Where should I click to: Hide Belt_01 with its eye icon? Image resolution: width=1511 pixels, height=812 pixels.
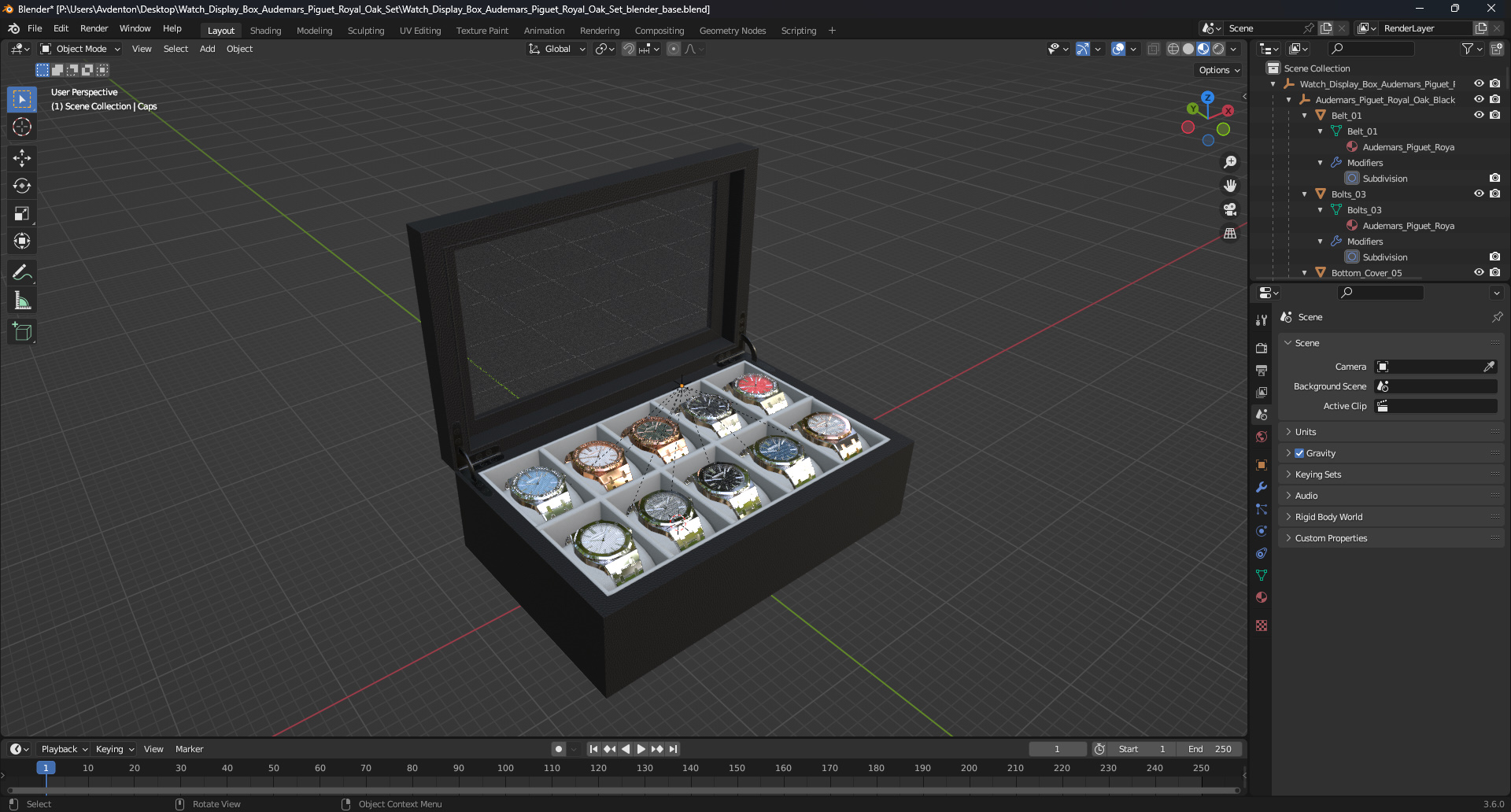(x=1479, y=115)
